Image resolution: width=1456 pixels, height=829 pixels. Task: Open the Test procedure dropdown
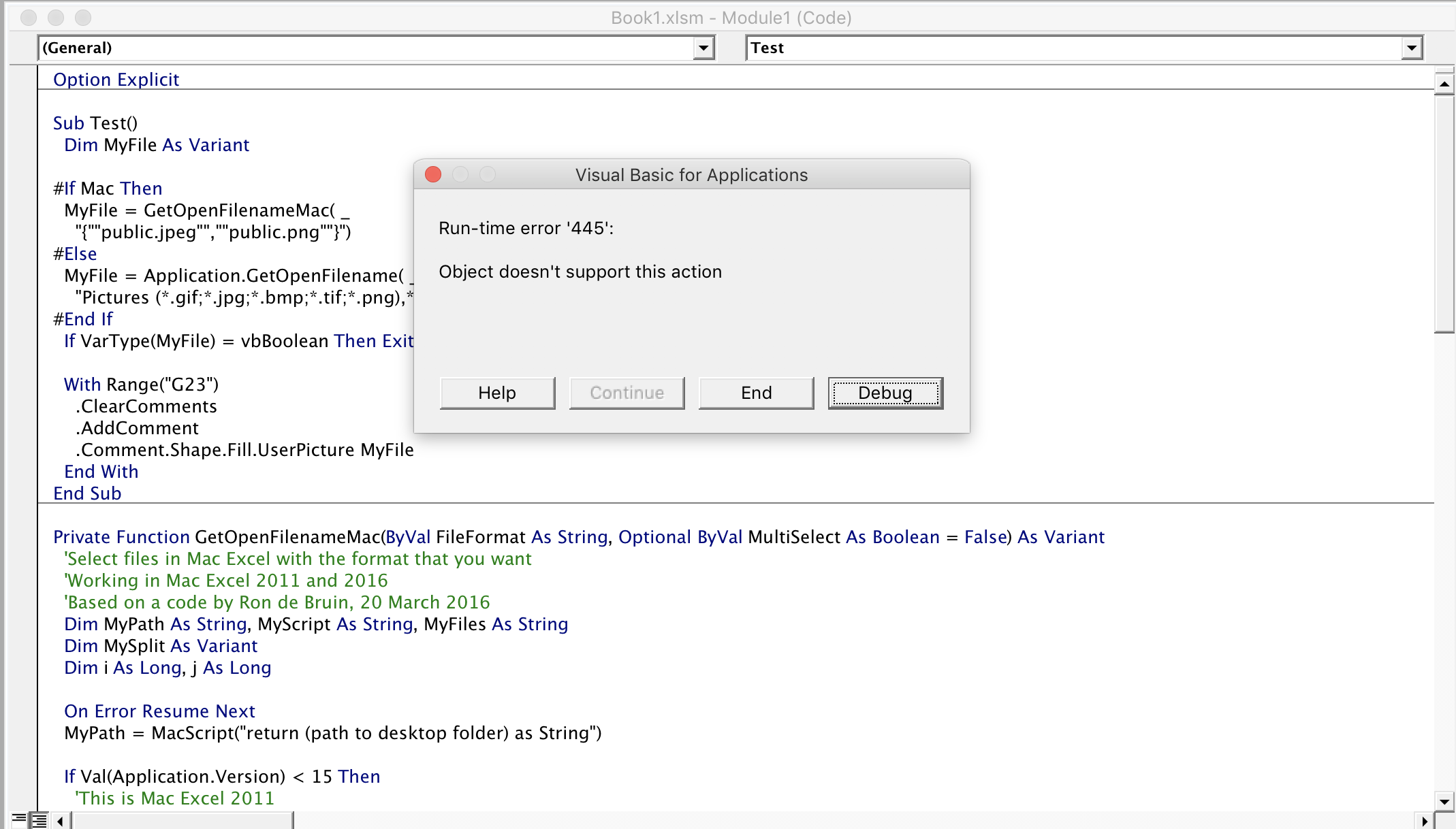click(1411, 48)
